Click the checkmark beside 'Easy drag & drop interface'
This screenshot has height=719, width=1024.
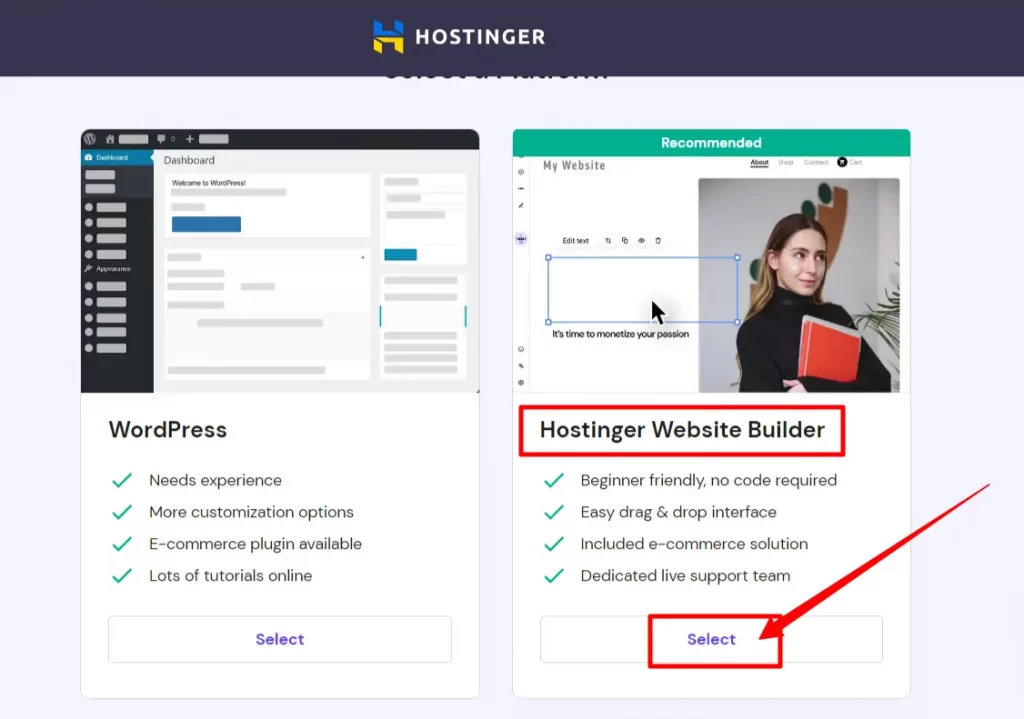[x=554, y=513]
